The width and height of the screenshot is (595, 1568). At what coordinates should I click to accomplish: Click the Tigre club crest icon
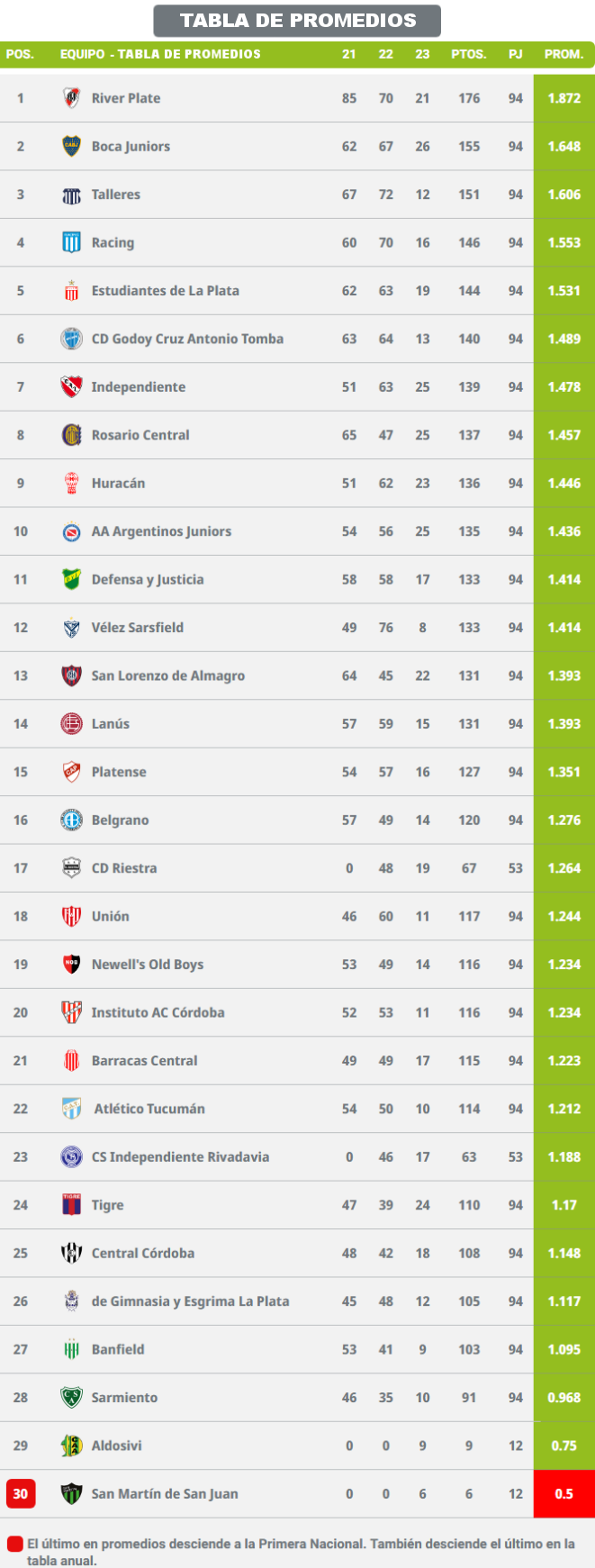(71, 1205)
